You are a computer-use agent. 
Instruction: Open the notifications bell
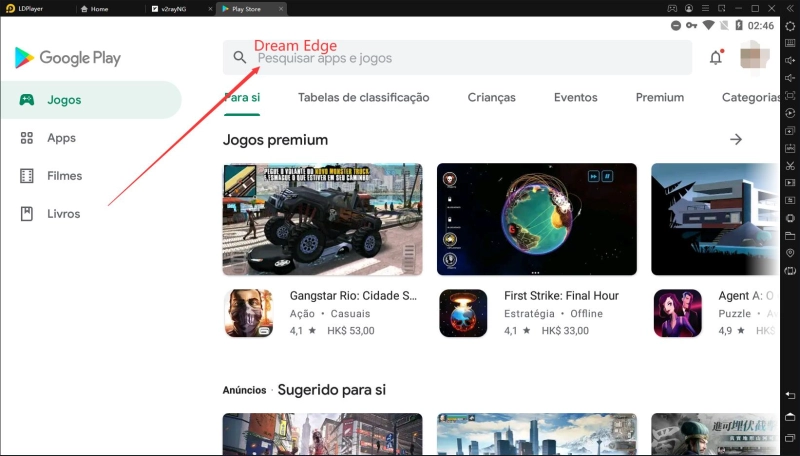pyautogui.click(x=716, y=58)
